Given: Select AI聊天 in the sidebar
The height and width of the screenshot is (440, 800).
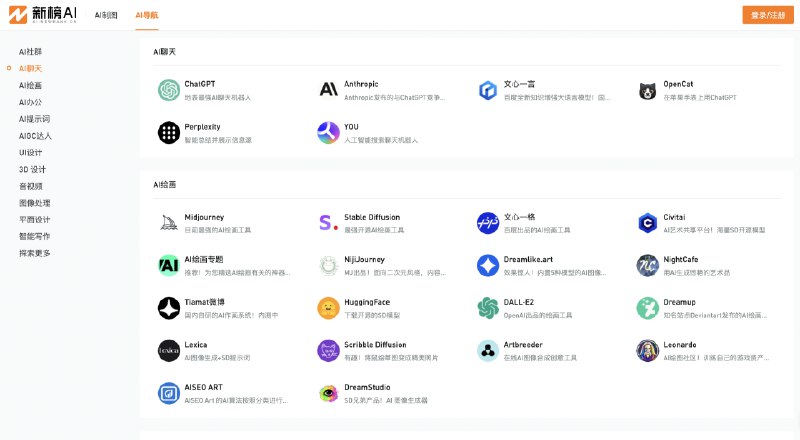Looking at the screenshot, I should click(x=31, y=68).
